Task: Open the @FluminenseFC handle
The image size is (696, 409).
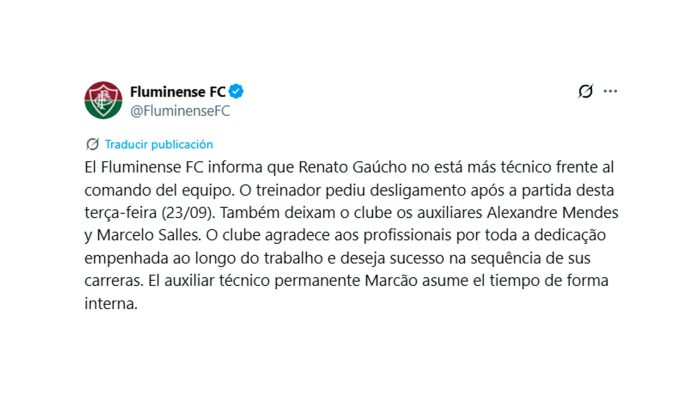Action: coord(180,111)
